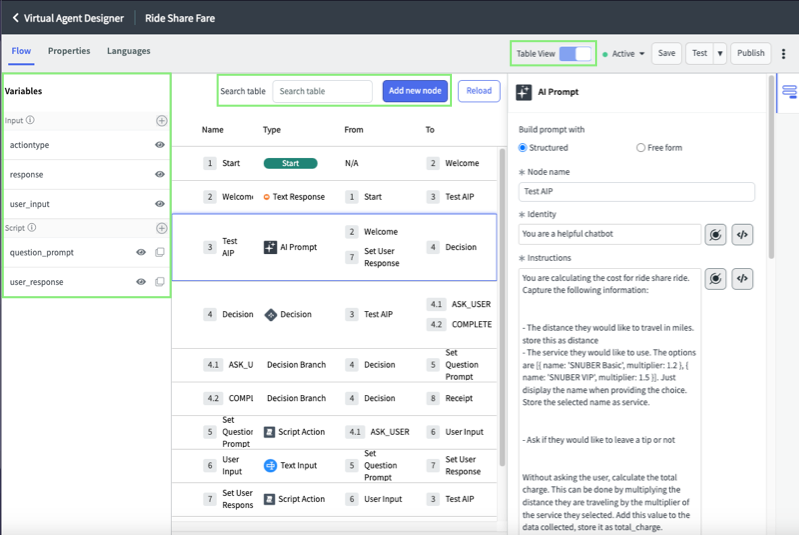This screenshot has width=799, height=535.
Task: Go back using the Virtual Agent Designer arrow
Action: coord(16,18)
